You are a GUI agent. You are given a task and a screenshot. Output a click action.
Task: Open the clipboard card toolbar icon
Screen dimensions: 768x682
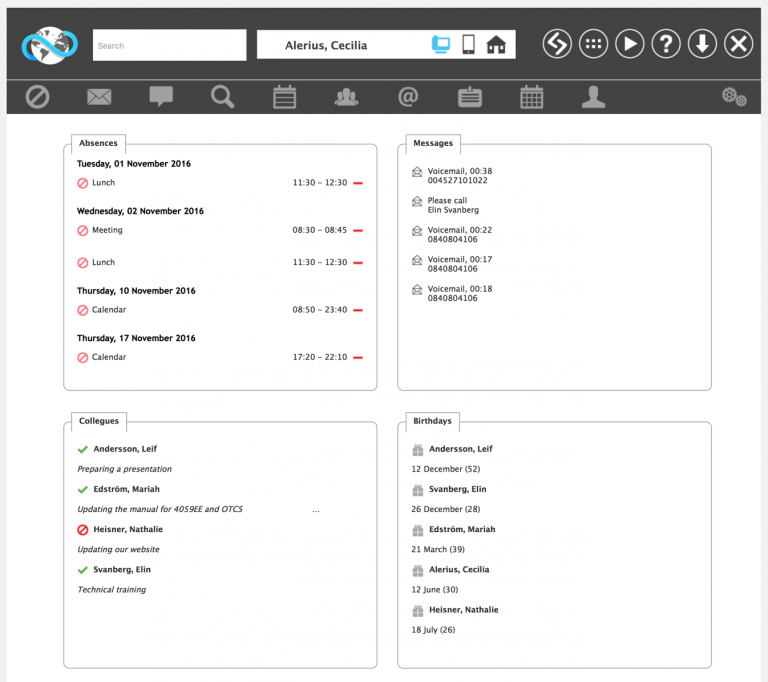click(x=470, y=97)
